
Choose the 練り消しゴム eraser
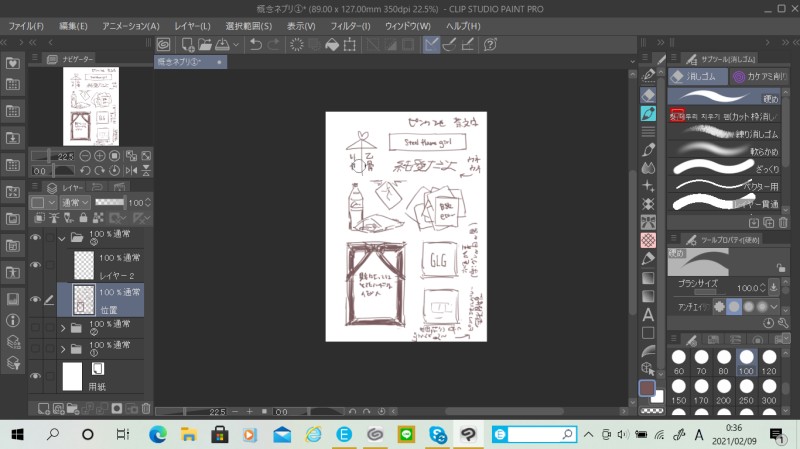pyautogui.click(x=724, y=134)
